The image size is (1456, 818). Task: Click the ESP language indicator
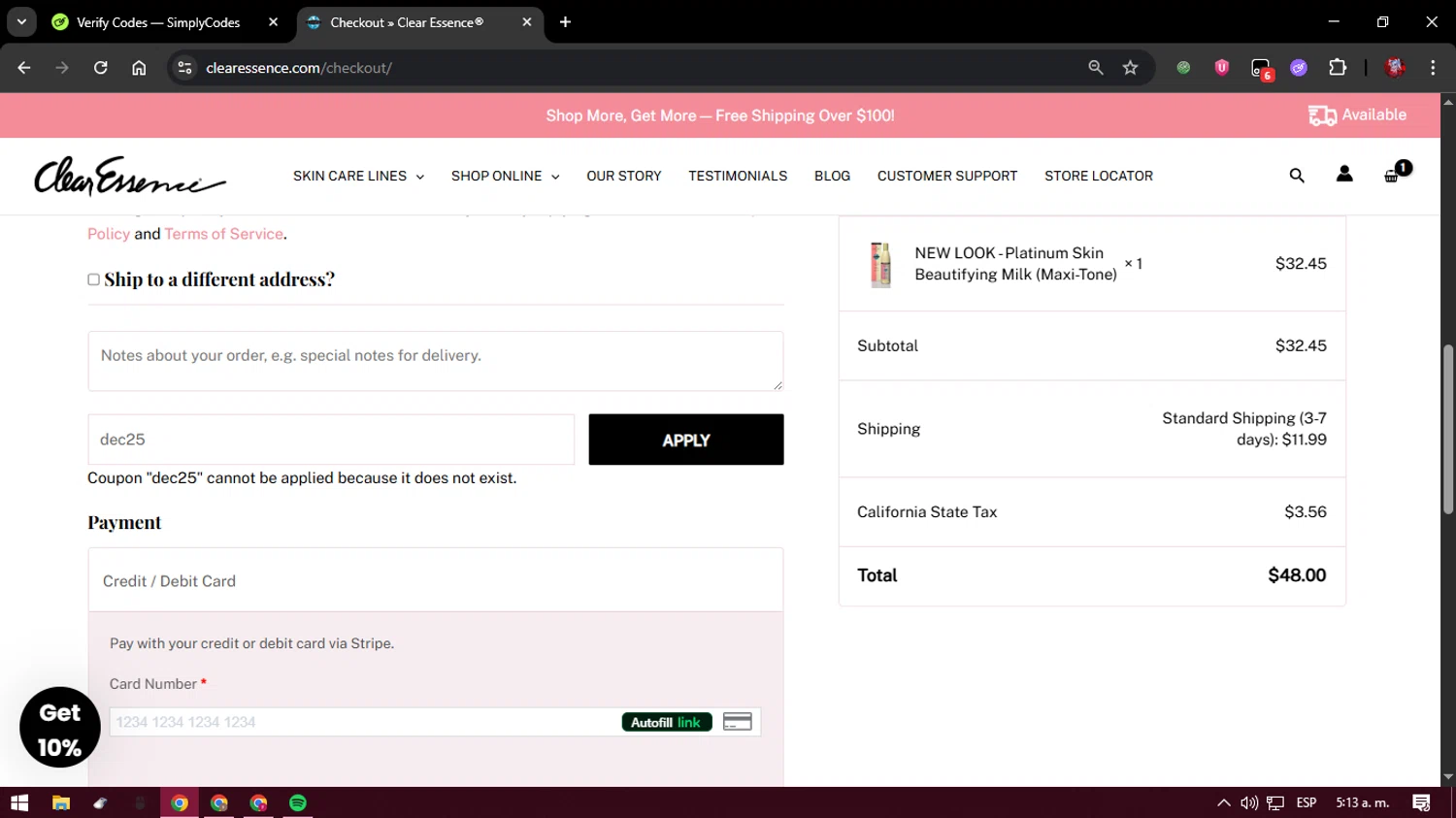click(1307, 802)
